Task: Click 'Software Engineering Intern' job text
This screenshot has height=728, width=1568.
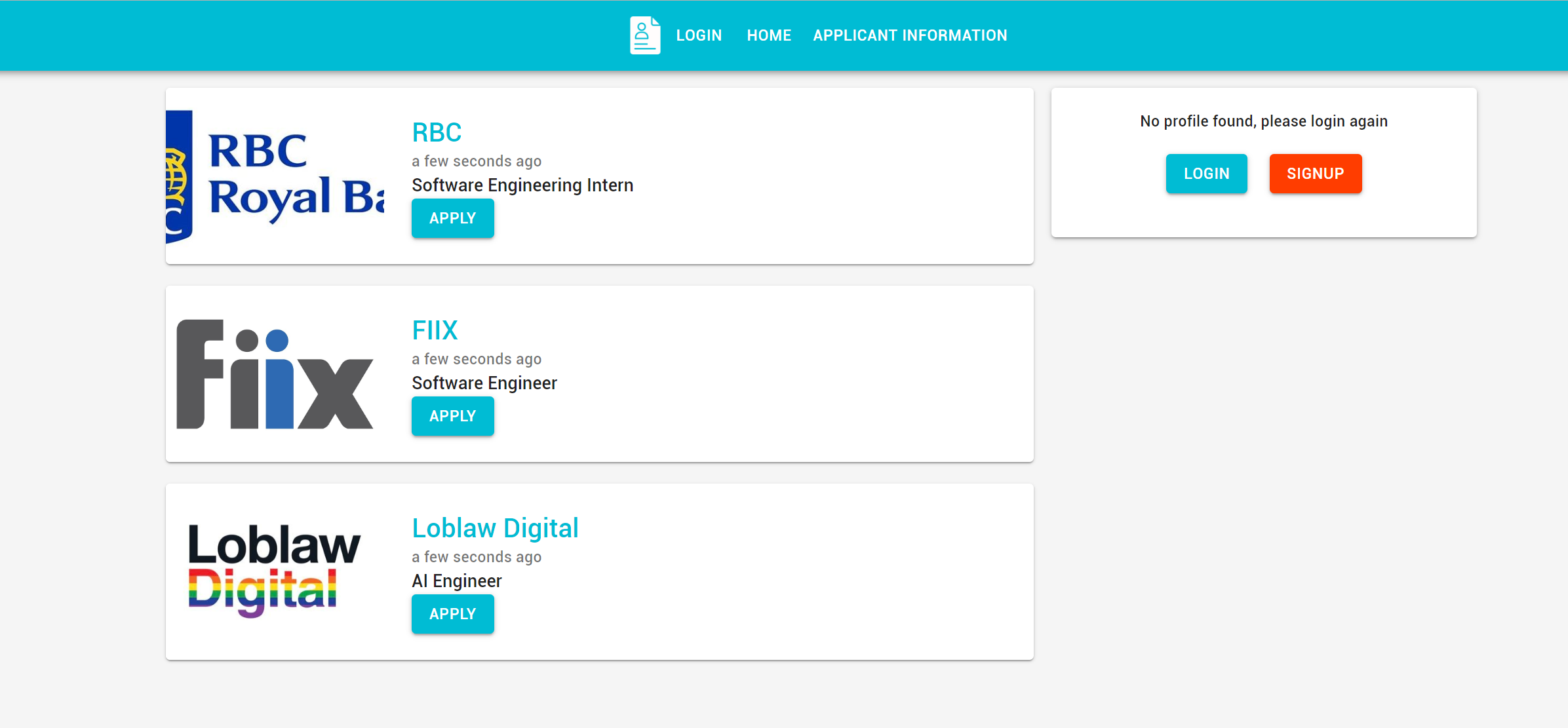Action: pyautogui.click(x=522, y=185)
